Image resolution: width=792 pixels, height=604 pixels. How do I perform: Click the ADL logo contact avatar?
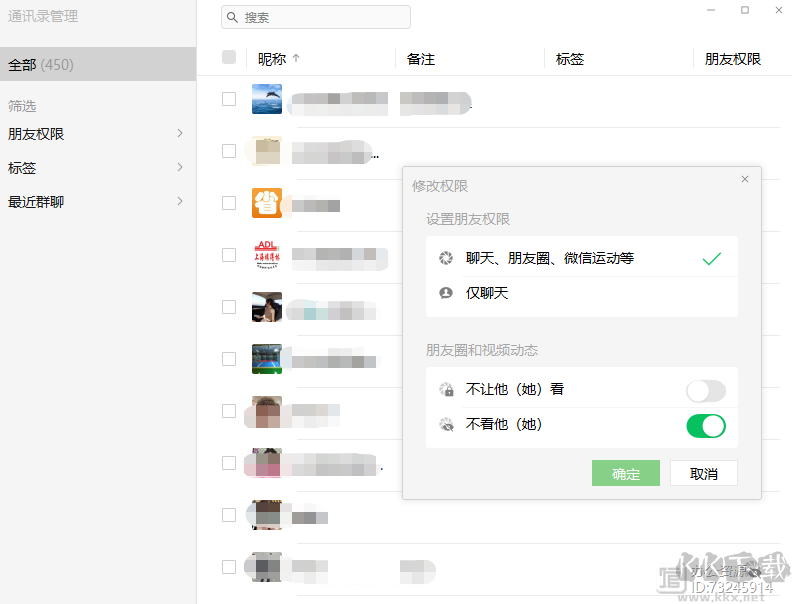(267, 255)
